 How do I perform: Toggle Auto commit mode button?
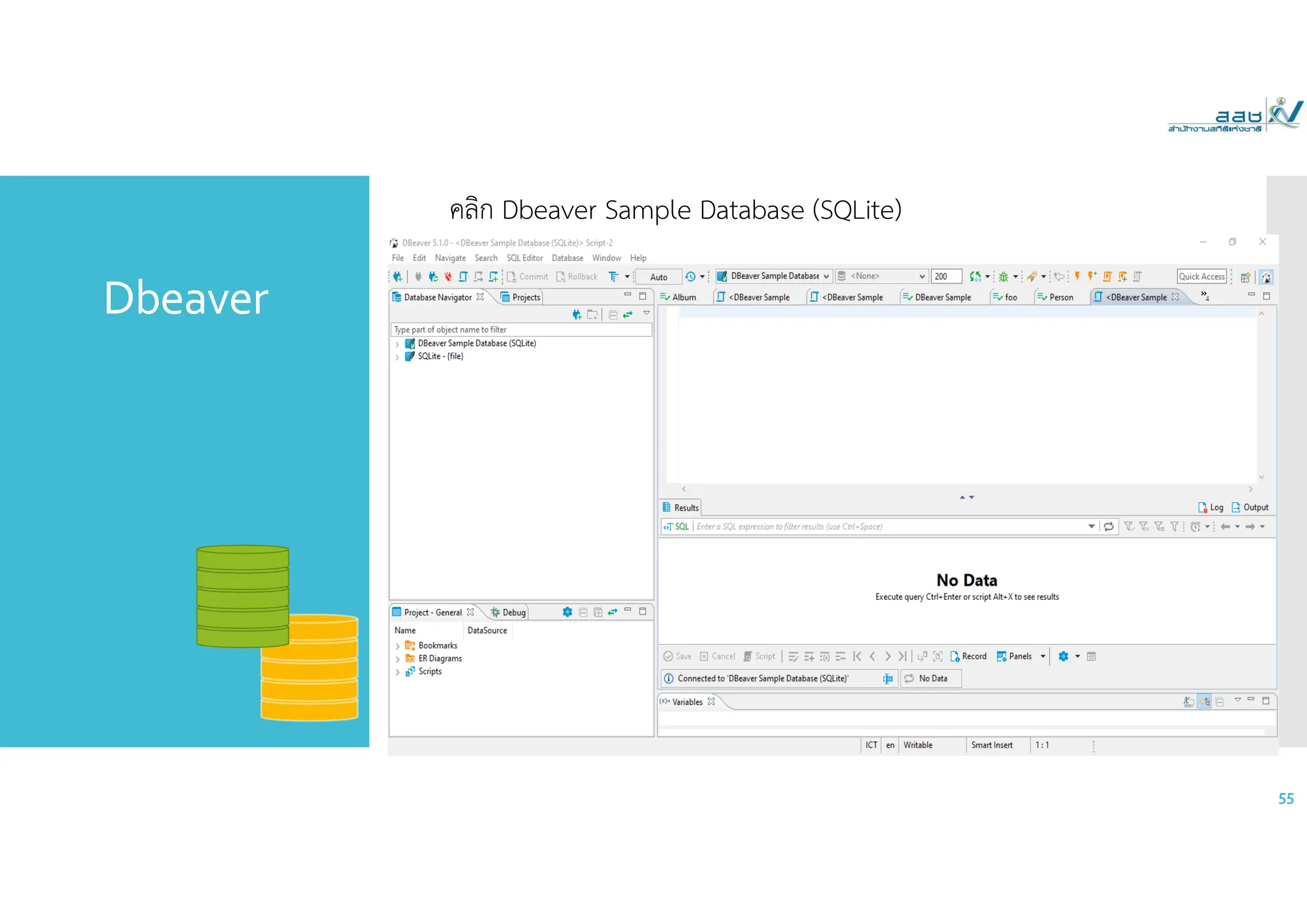(x=659, y=277)
